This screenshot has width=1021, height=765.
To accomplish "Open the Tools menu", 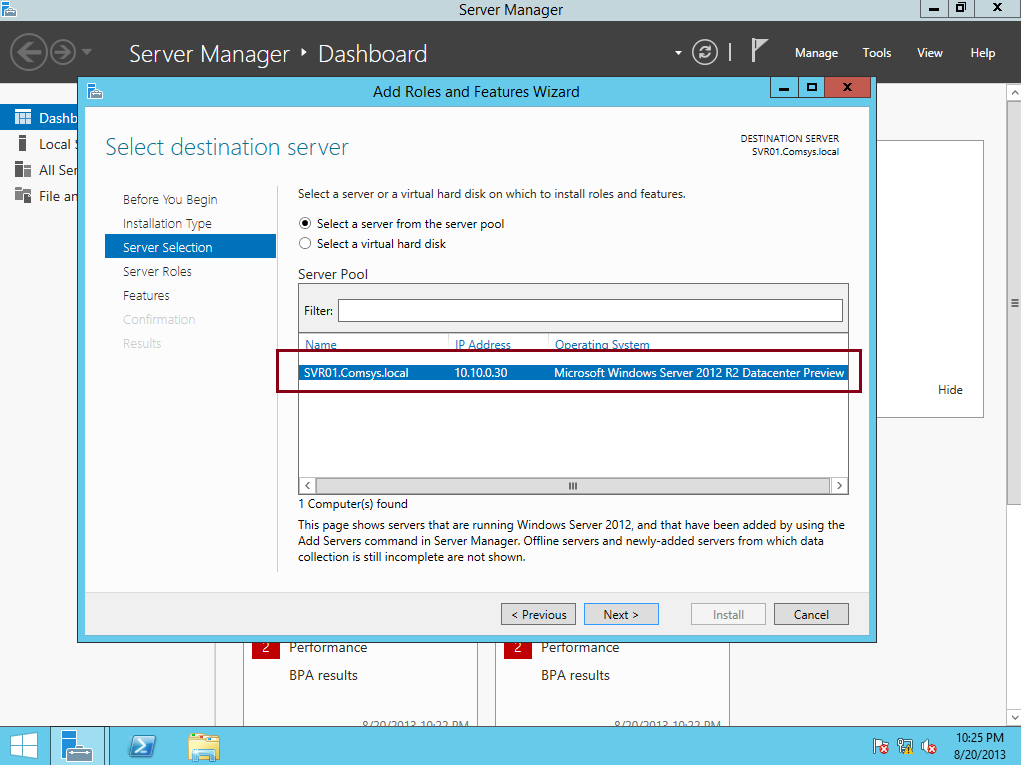I will [x=876, y=53].
